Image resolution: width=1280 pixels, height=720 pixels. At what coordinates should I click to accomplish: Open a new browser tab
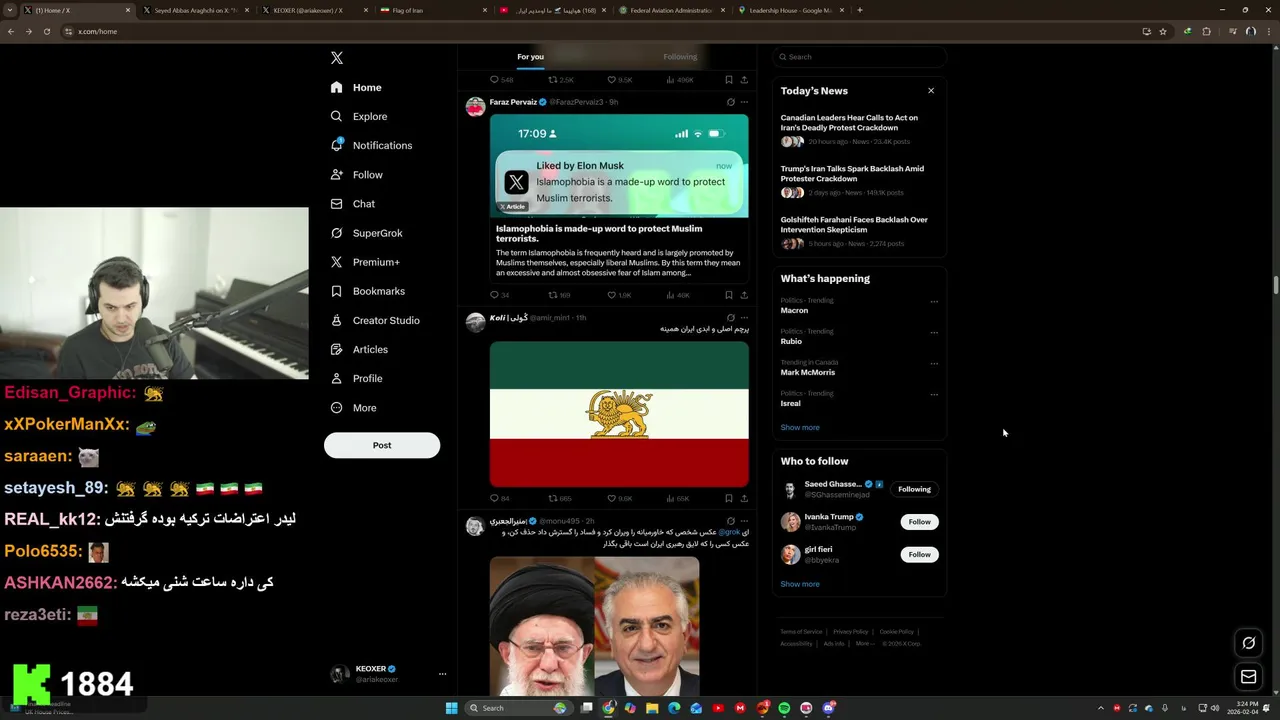(x=860, y=10)
